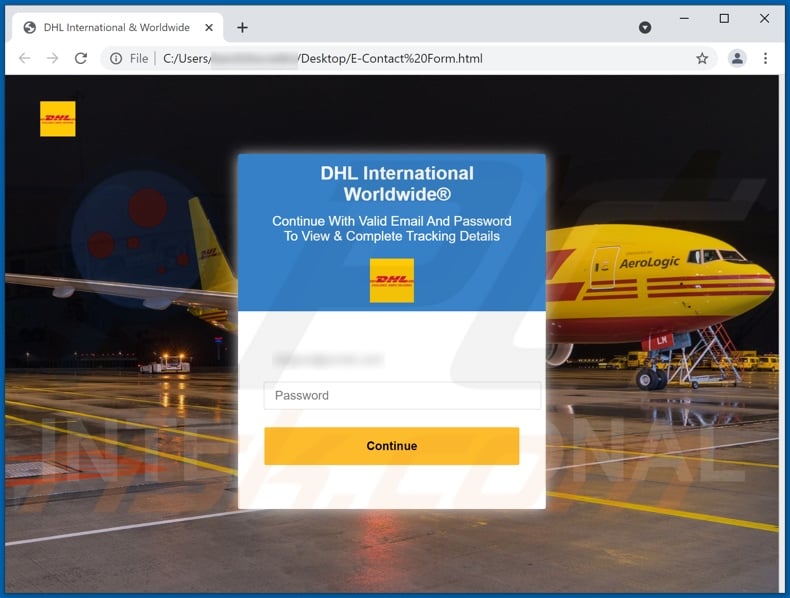The image size is (790, 598).
Task: Click the address bar showing E-Contact Form.html
Action: tap(400, 59)
